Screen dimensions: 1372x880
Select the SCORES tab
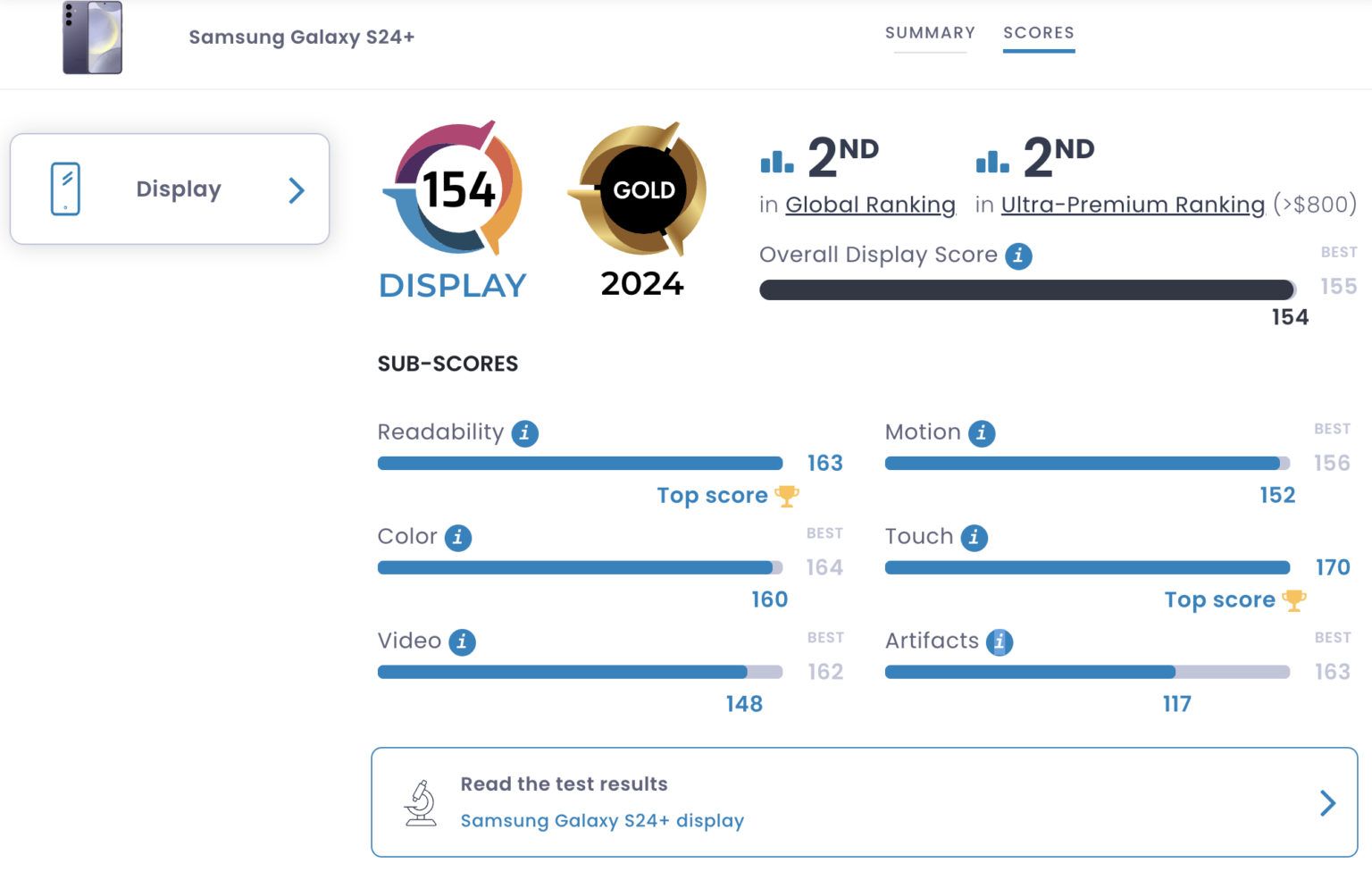coord(1038,33)
